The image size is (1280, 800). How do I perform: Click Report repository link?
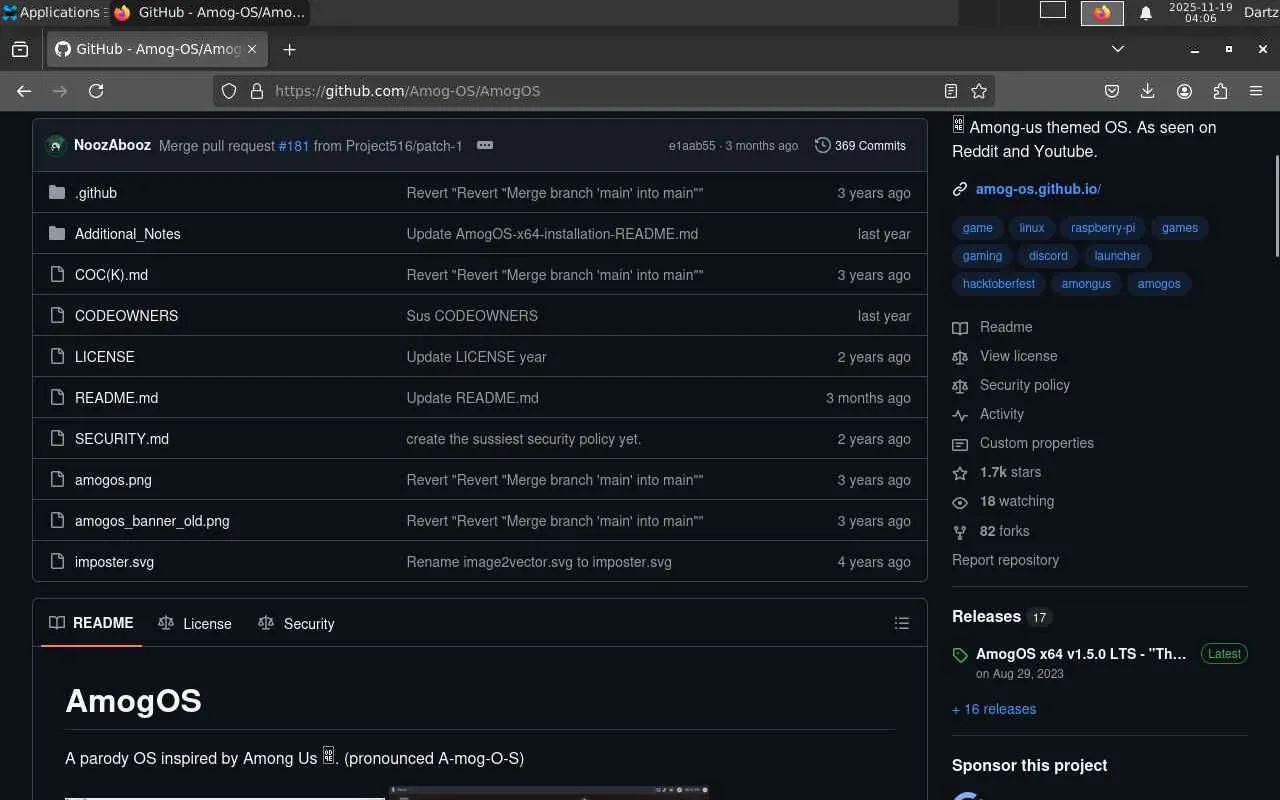[1005, 560]
